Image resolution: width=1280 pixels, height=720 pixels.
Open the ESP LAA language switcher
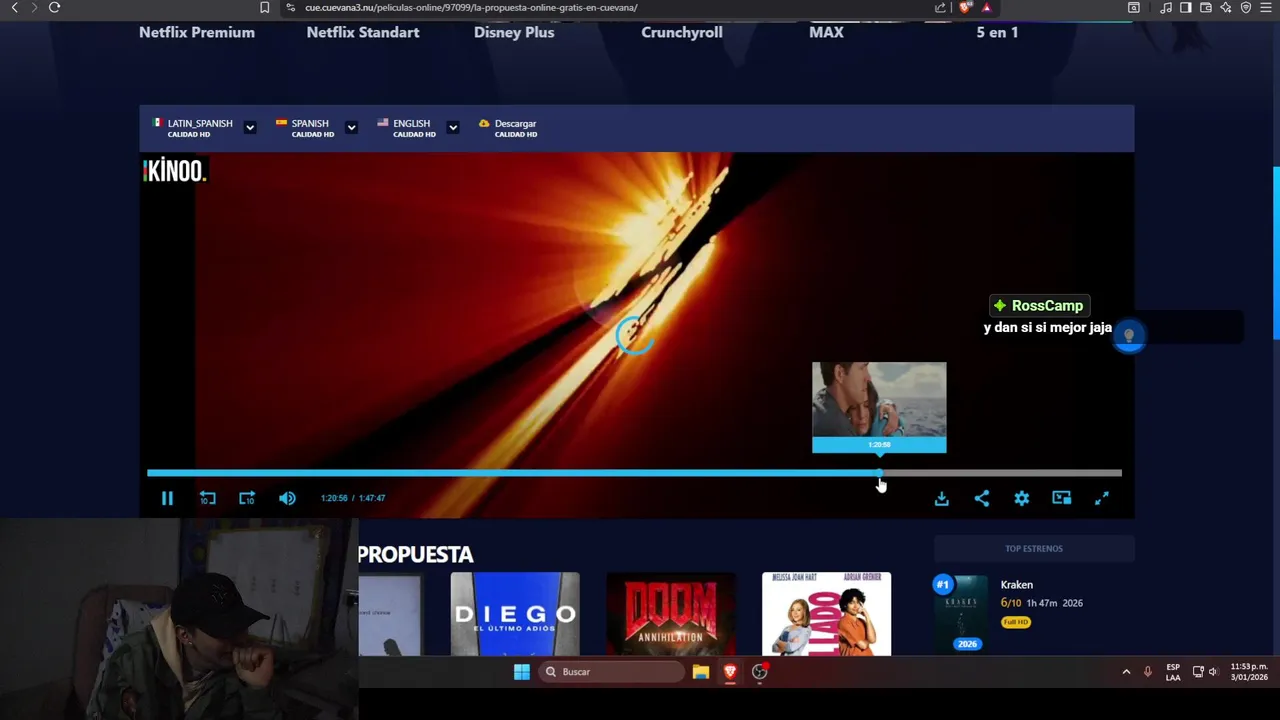1173,672
